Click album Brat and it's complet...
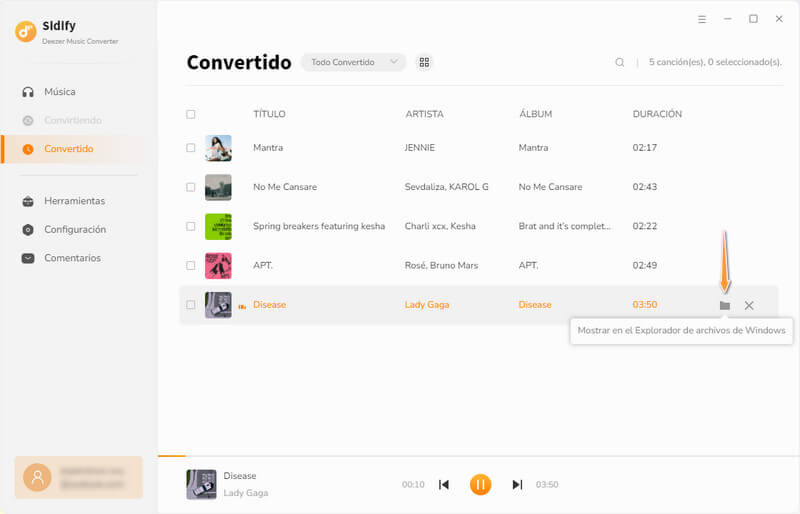This screenshot has height=514, width=800. click(x=564, y=227)
